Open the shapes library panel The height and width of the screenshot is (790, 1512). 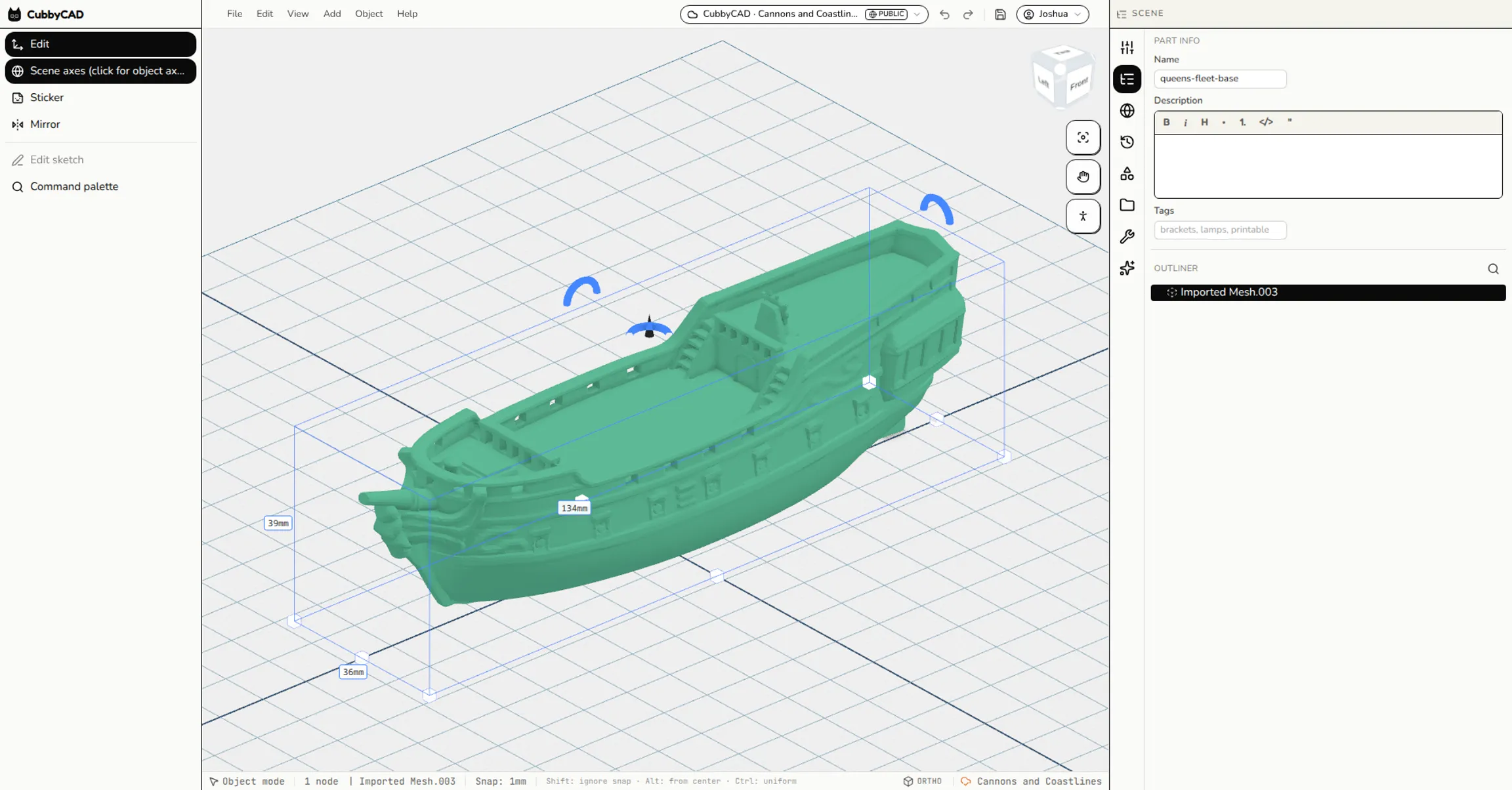coord(1127,174)
